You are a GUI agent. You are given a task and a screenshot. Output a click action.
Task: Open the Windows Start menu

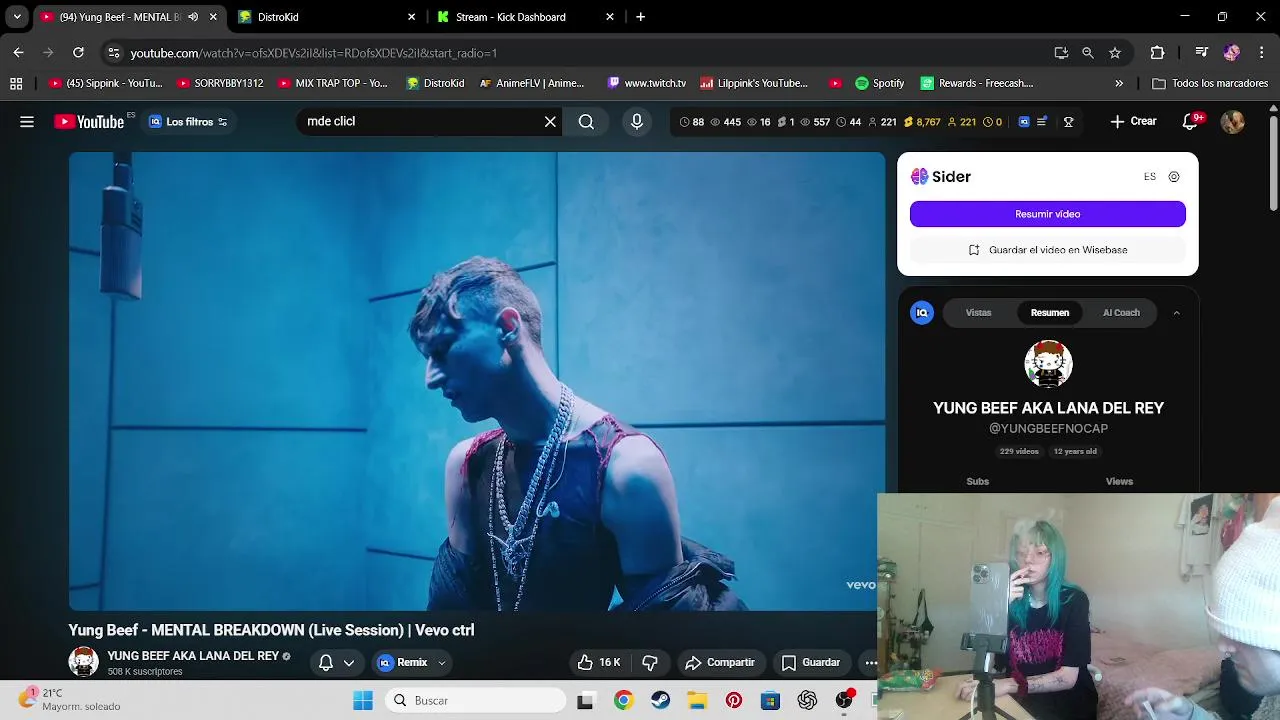click(363, 700)
